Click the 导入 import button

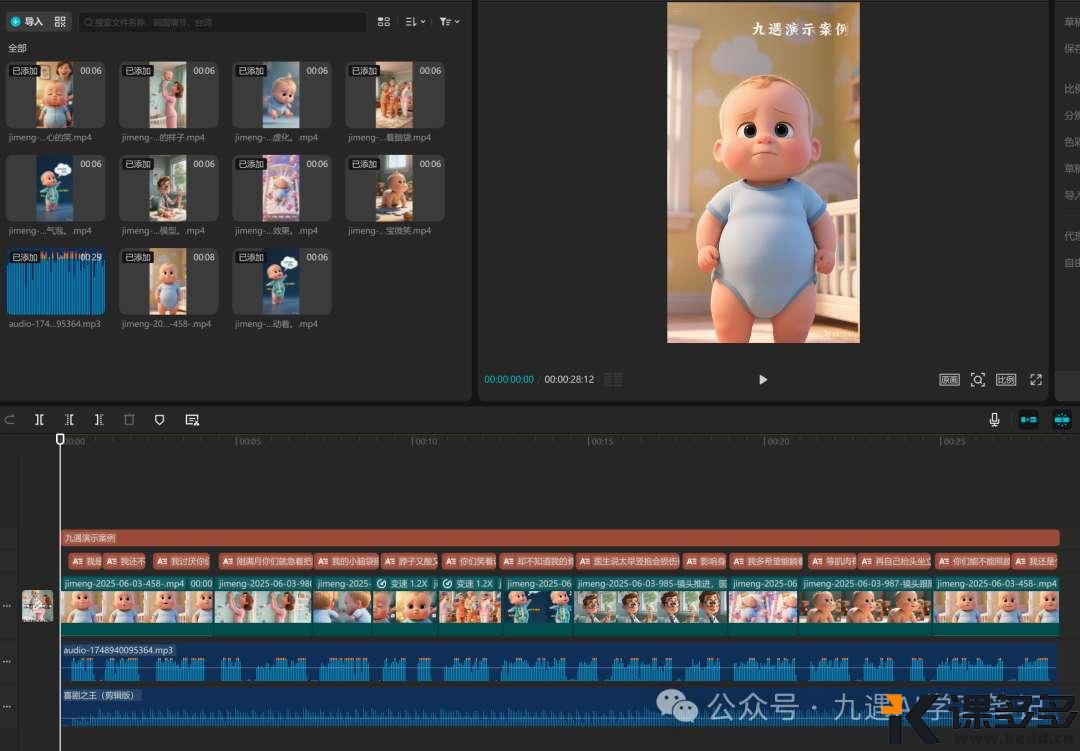[x=28, y=22]
